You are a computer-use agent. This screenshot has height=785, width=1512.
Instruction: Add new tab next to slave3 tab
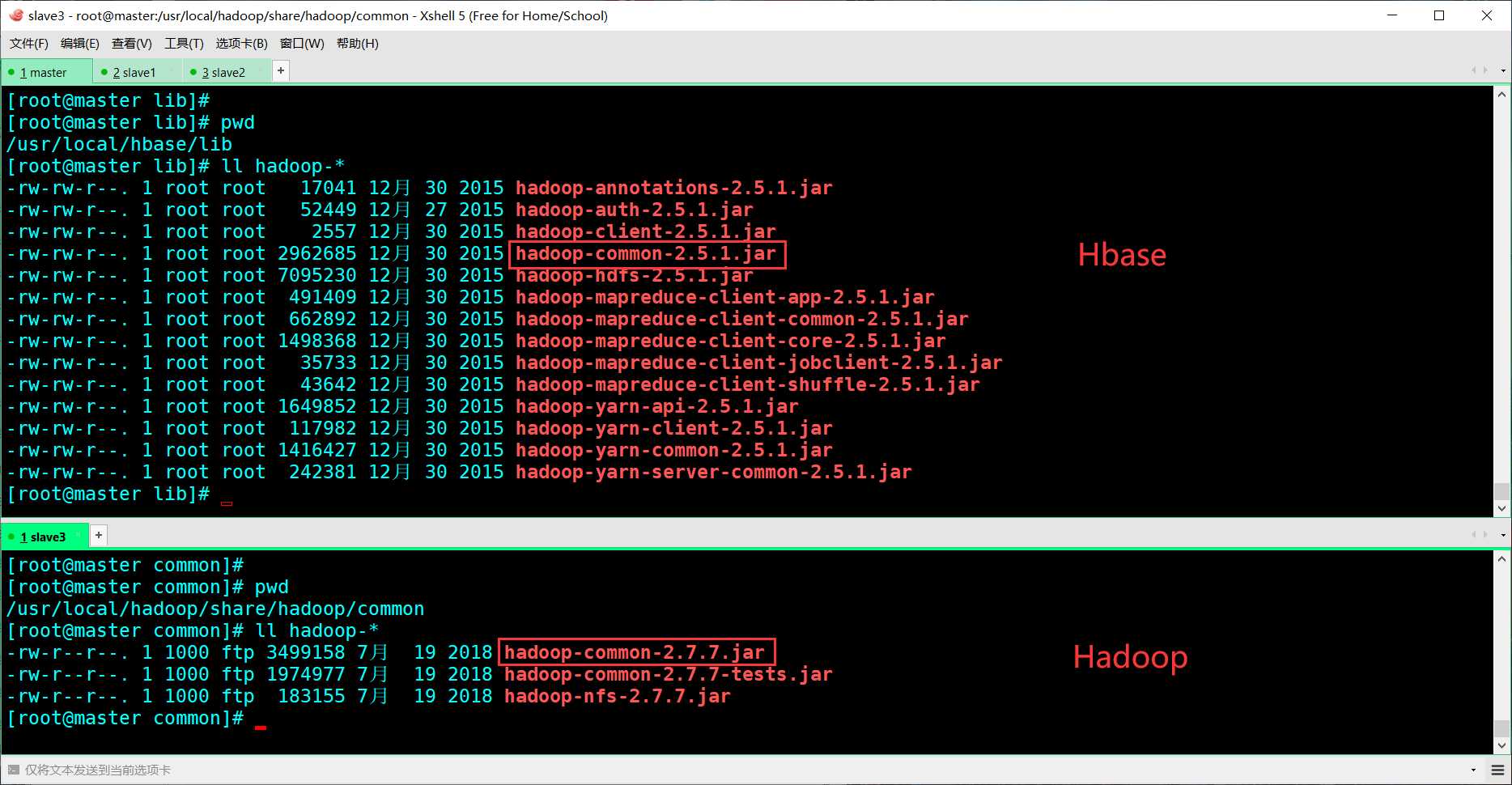tap(98, 535)
